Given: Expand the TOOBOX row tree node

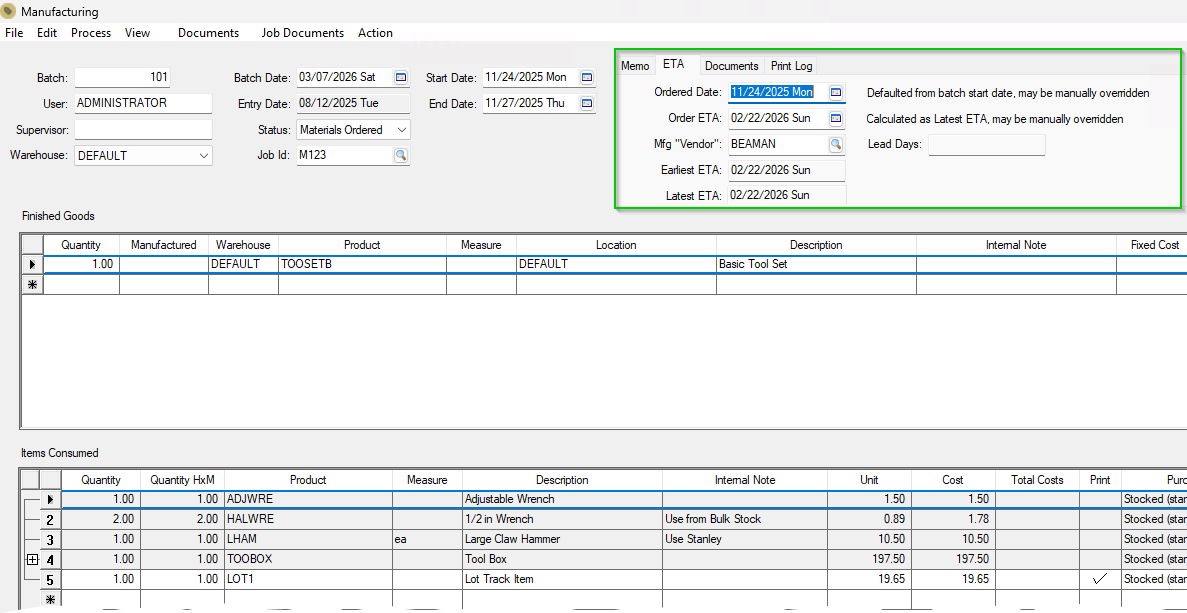Looking at the screenshot, I should tap(32, 560).
